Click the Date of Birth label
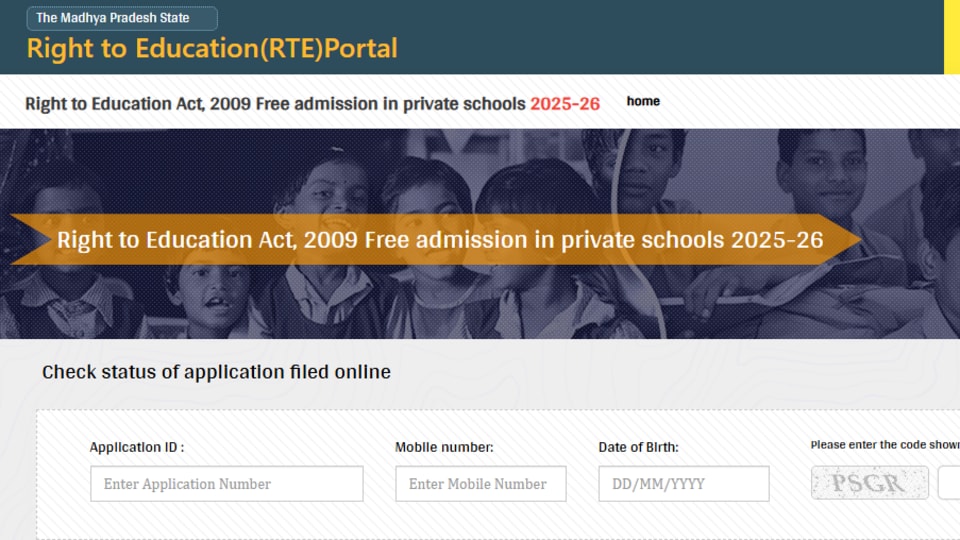Screen dimensions: 960x540 pyautogui.click(x=638, y=447)
